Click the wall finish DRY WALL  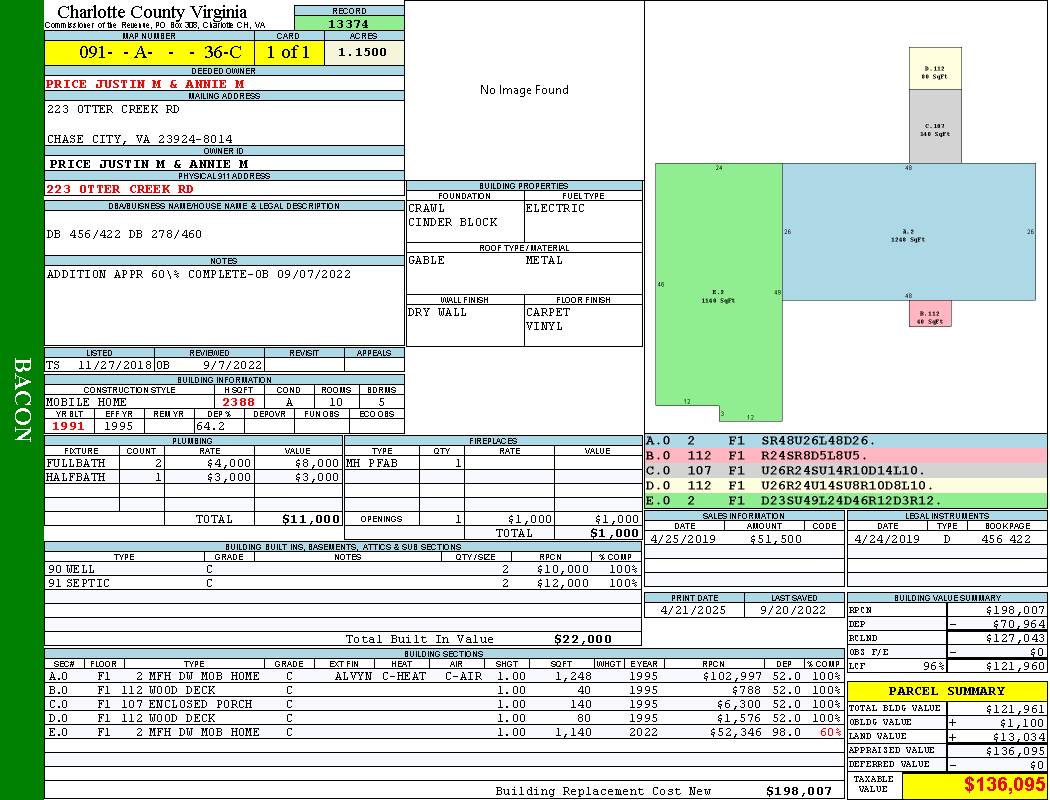tap(437, 313)
